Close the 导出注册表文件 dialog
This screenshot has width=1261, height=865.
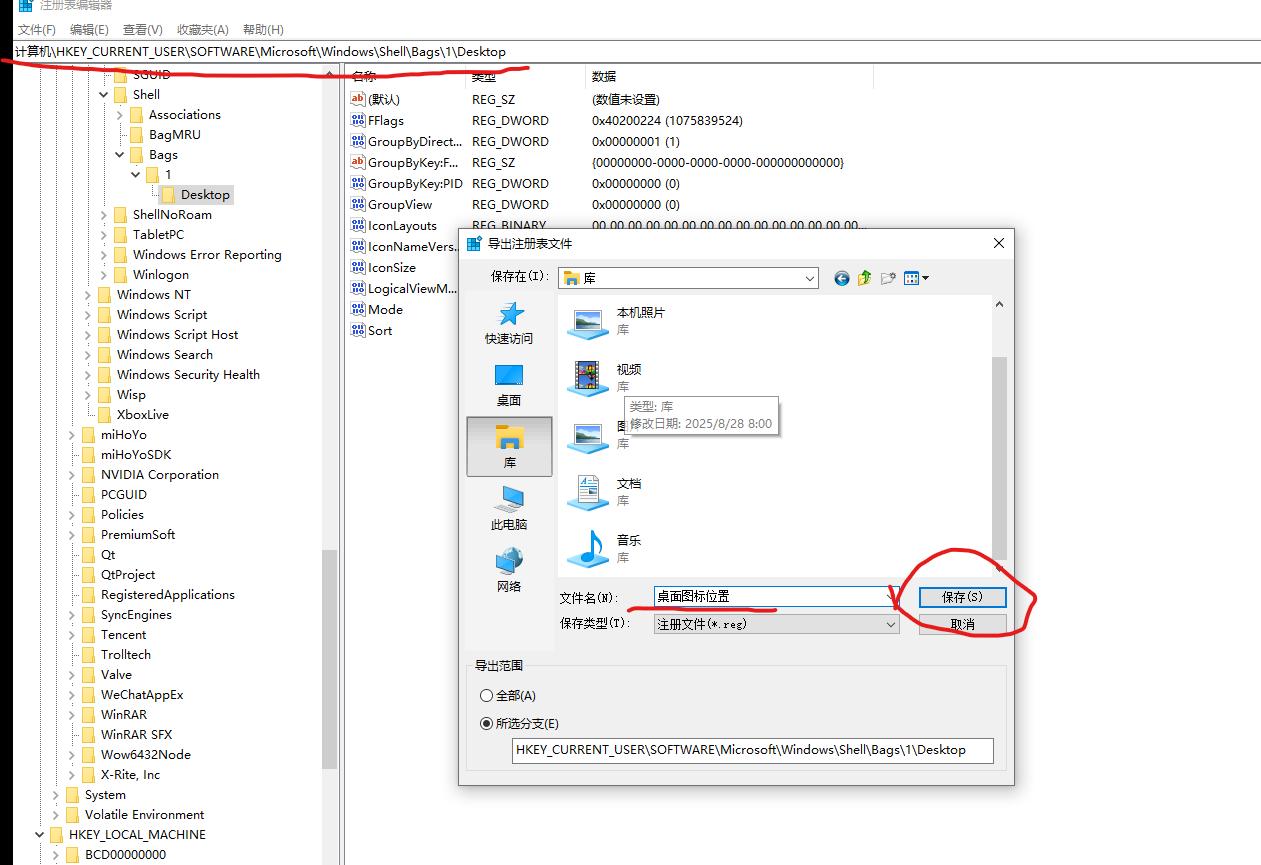[x=998, y=243]
